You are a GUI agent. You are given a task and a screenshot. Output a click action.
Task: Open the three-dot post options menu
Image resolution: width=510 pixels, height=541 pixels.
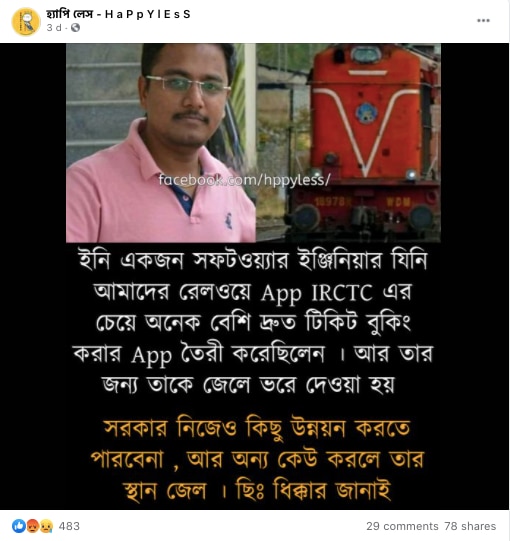[x=483, y=21]
